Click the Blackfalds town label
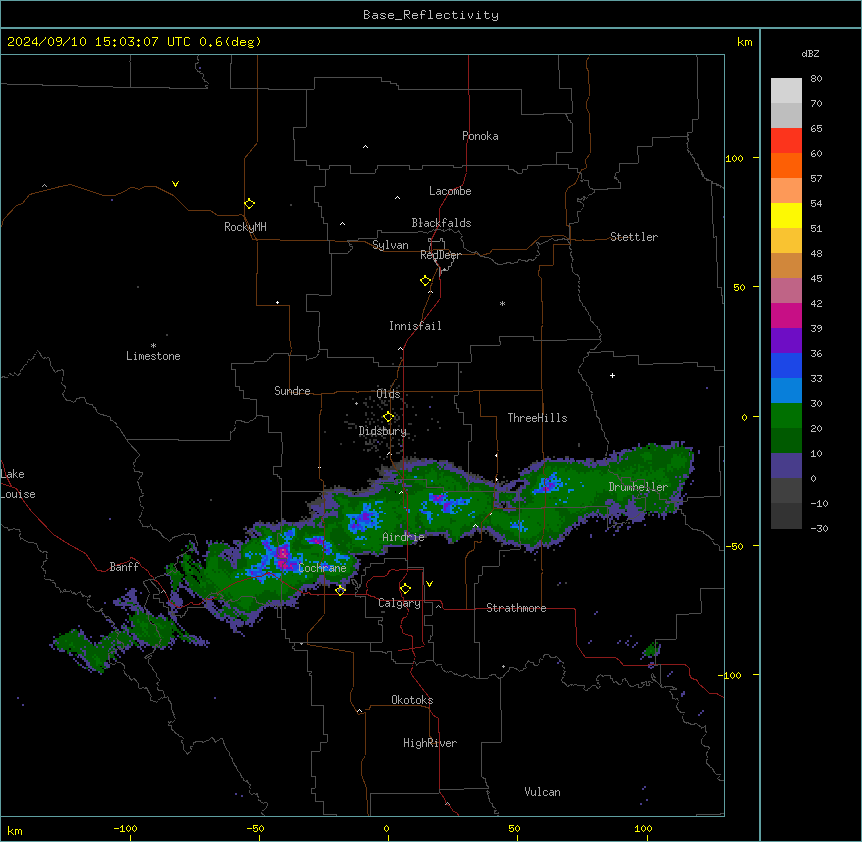Viewport: 862px width, 842px height. pyautogui.click(x=441, y=223)
